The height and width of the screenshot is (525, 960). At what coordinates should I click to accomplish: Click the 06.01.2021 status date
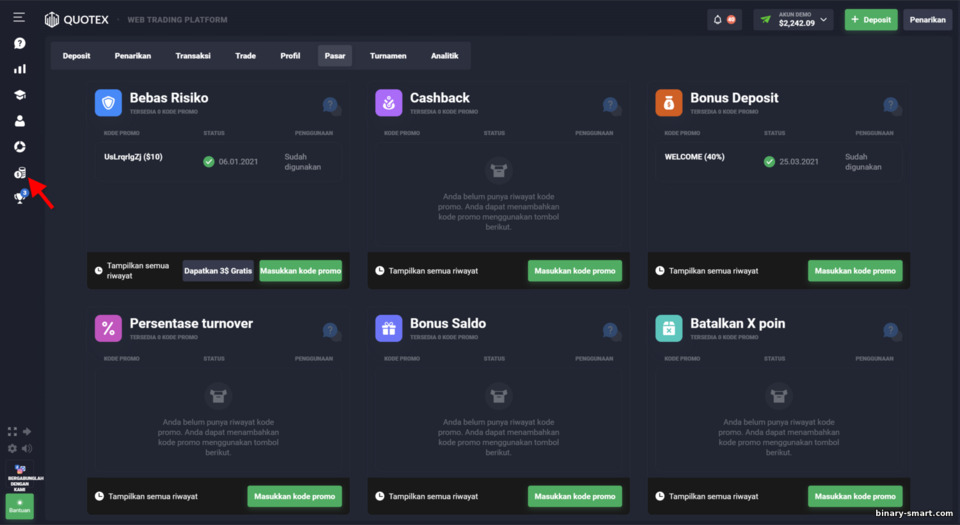tap(238, 162)
